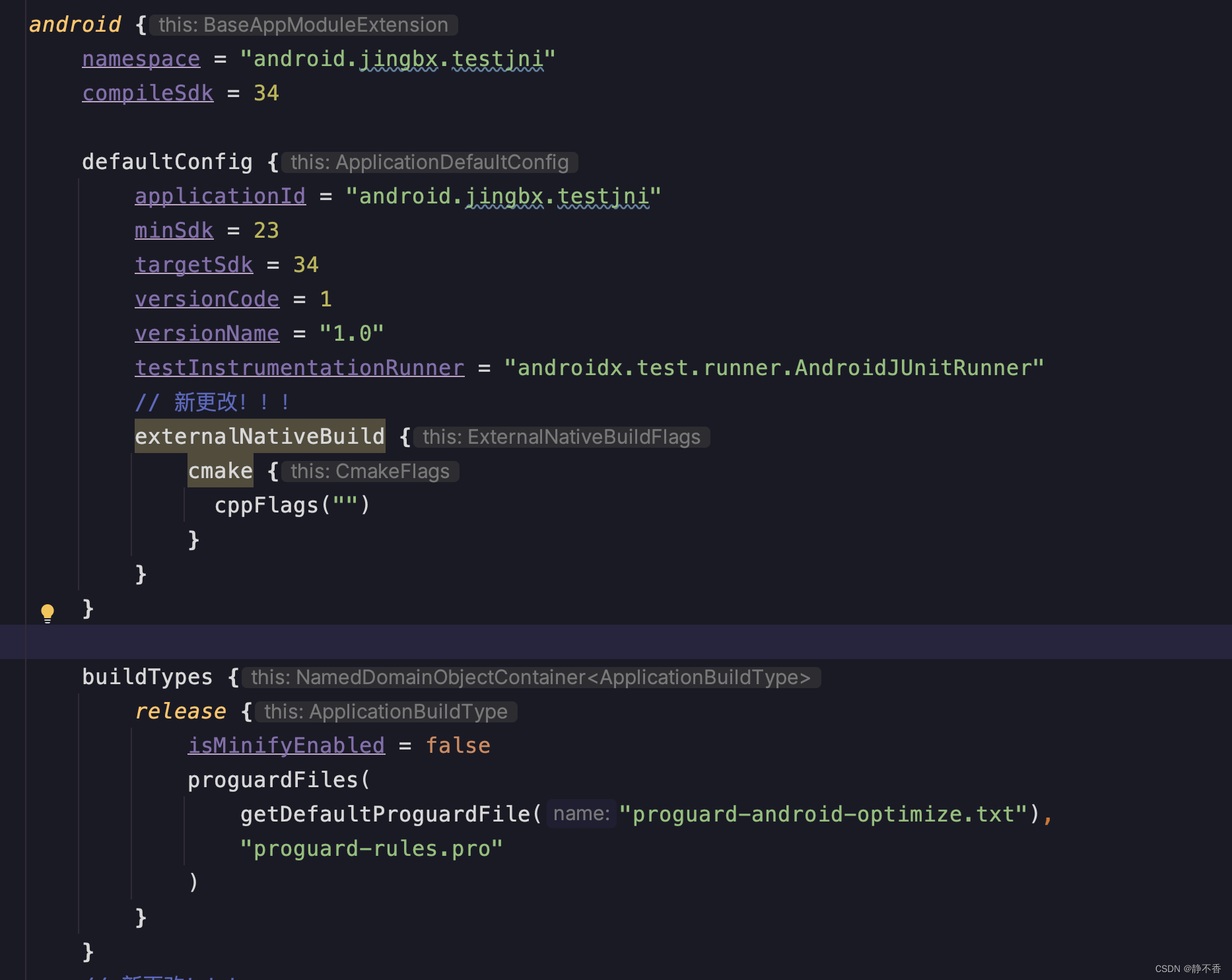Click the NamedDomainObjectContainer inlay hint
Screen dimensions: 1232x980
coord(531,677)
